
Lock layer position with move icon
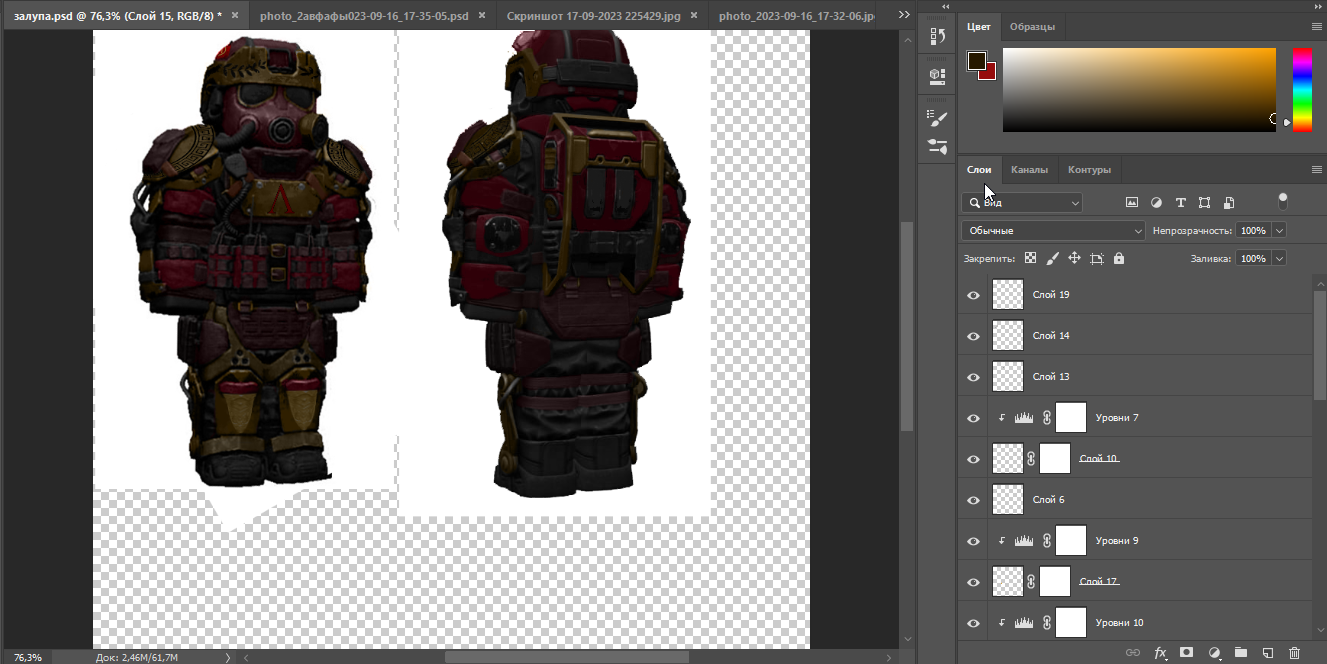pyautogui.click(x=1074, y=258)
